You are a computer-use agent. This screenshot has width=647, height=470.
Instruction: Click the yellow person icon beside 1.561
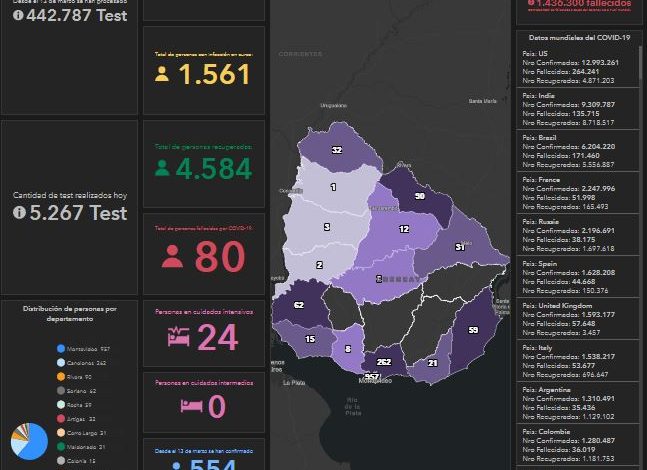pyautogui.click(x=162, y=73)
